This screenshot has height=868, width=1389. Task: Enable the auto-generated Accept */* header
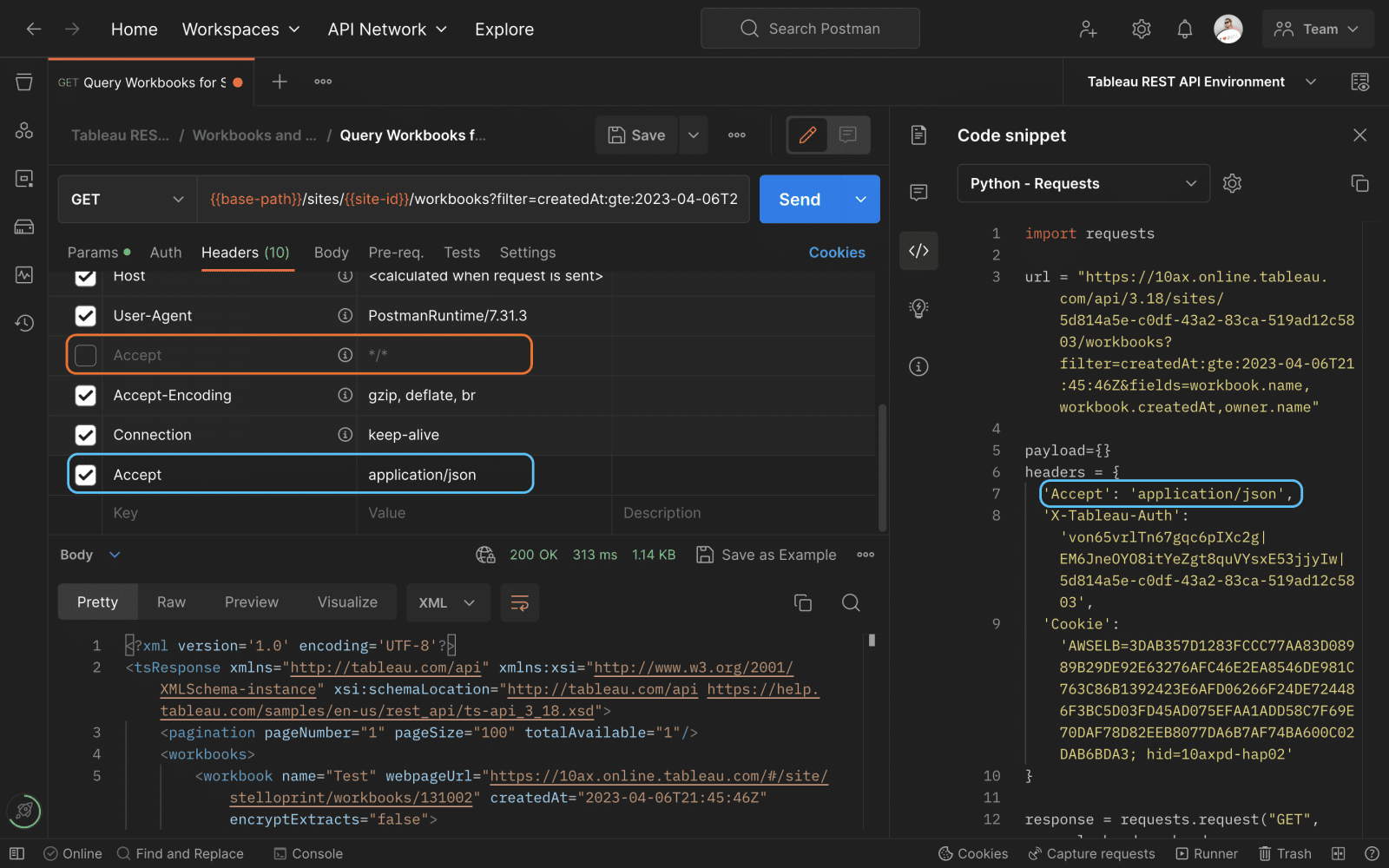[x=85, y=355]
